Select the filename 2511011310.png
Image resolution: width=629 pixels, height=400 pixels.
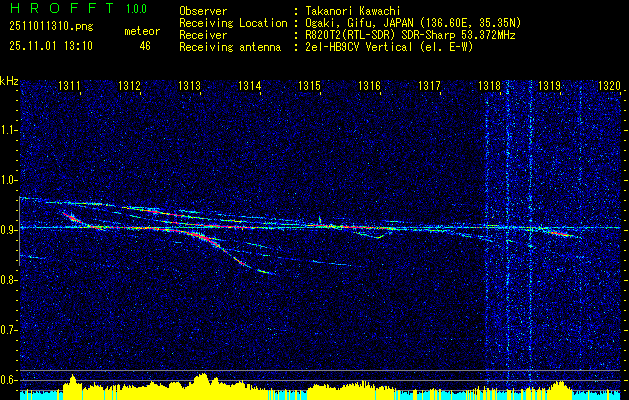[51, 27]
